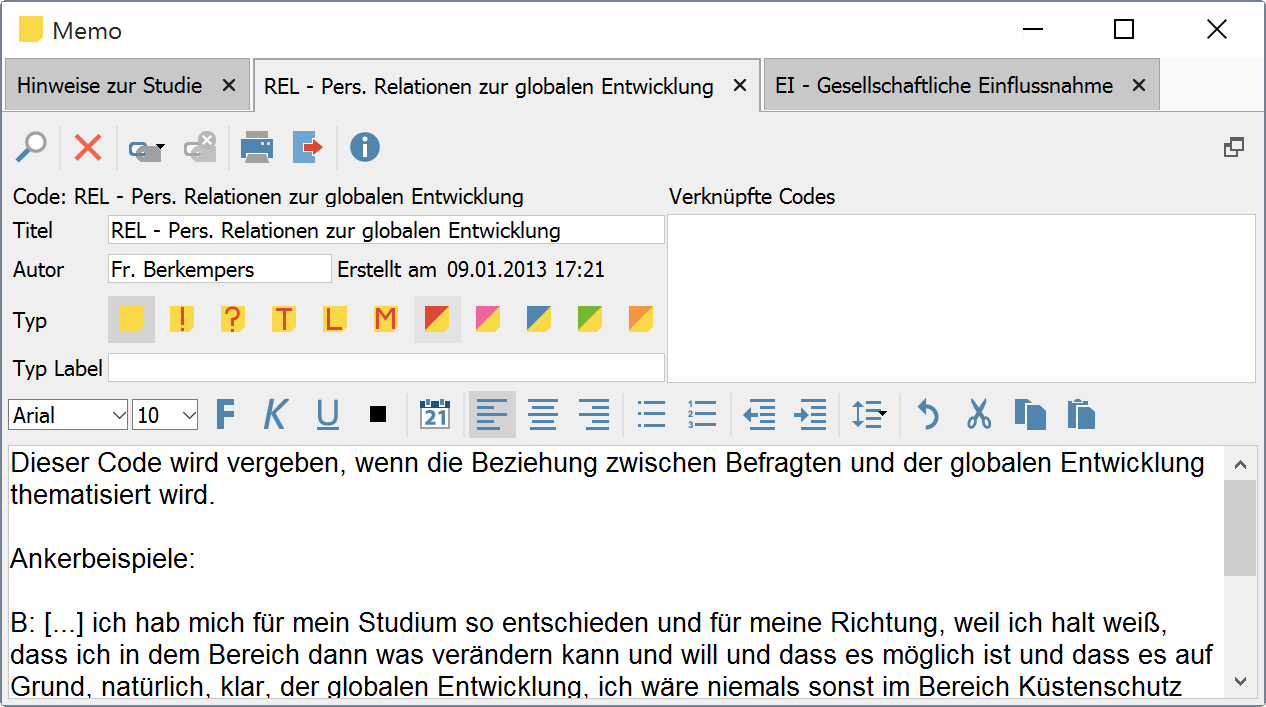Toggle underline formatting
The height and width of the screenshot is (707, 1266).
(327, 414)
